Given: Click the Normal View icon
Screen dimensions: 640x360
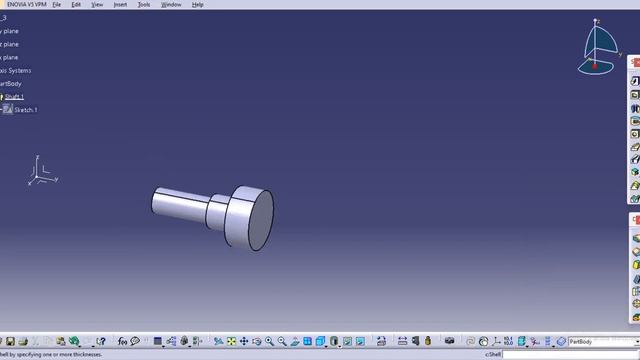Looking at the screenshot, I should pyautogui.click(x=294, y=341).
